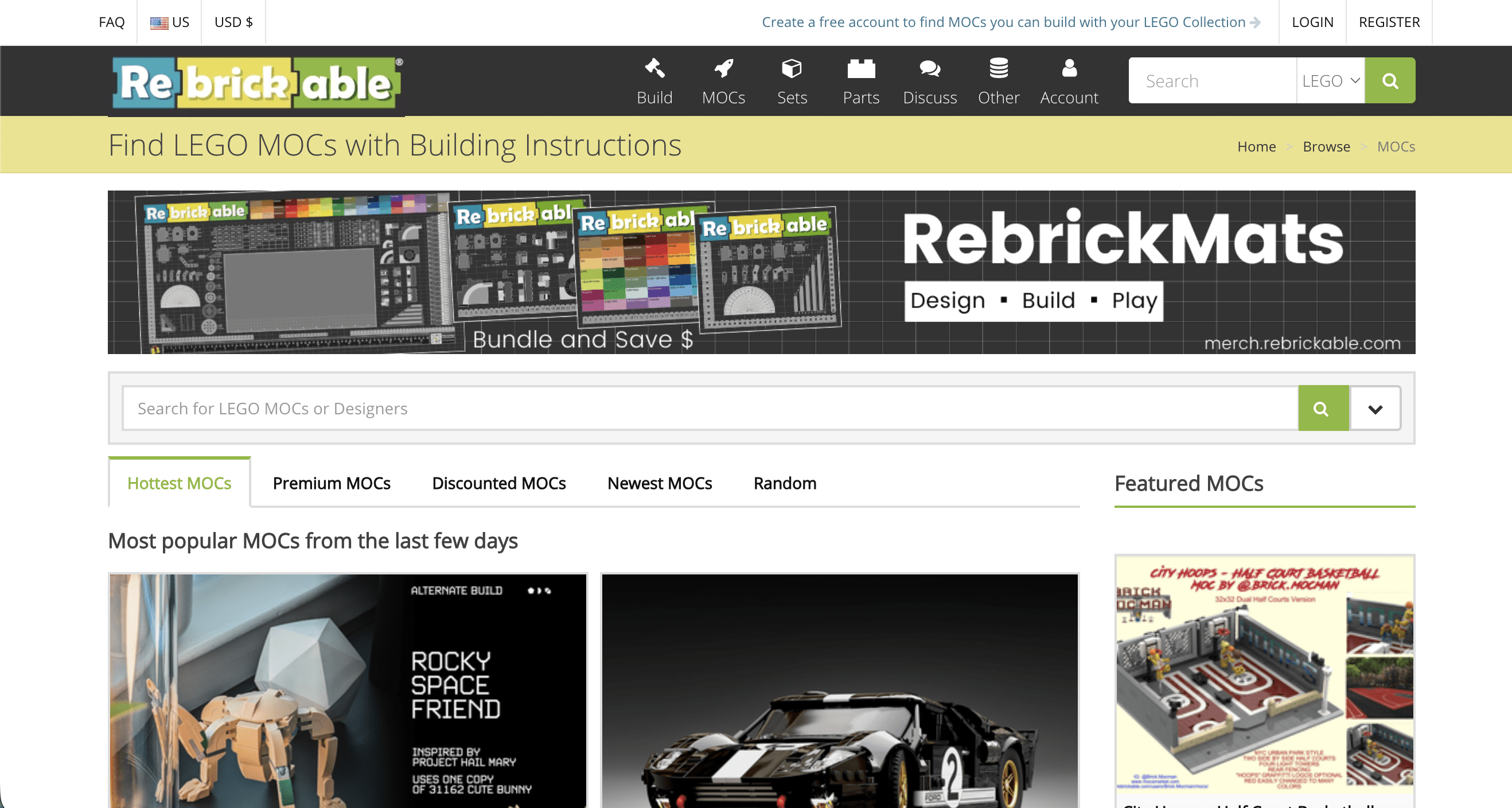Click the REGISTER link
This screenshot has height=808, width=1512.
click(x=1389, y=22)
